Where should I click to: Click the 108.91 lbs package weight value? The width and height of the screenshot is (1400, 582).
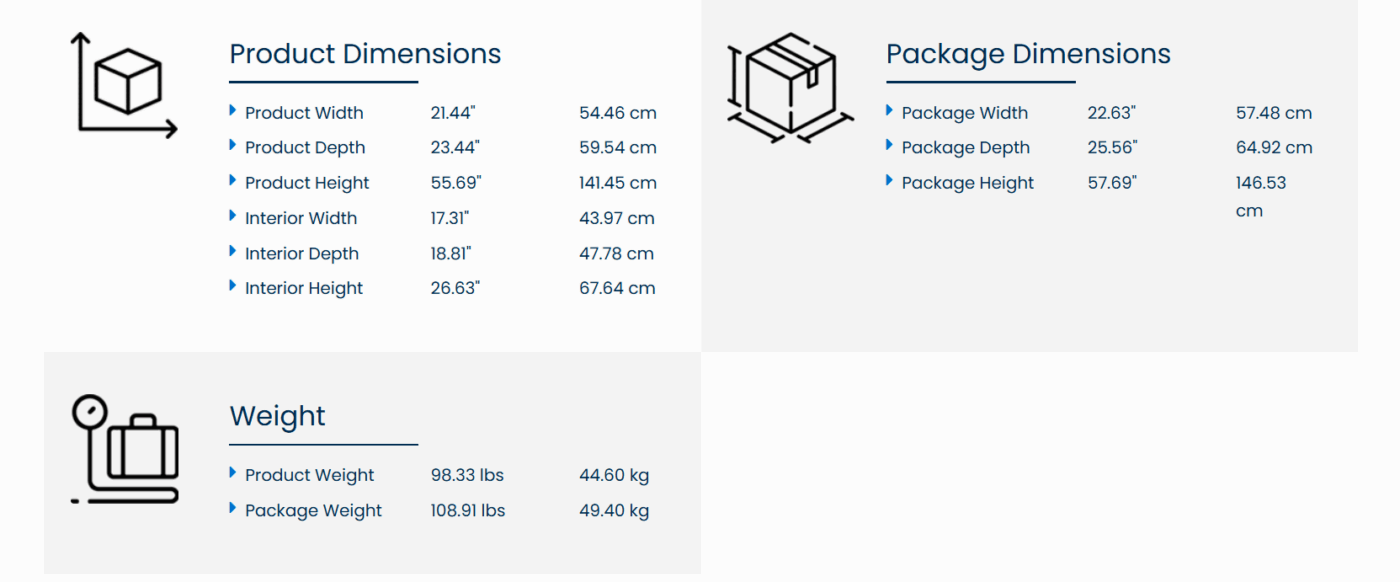(x=467, y=511)
